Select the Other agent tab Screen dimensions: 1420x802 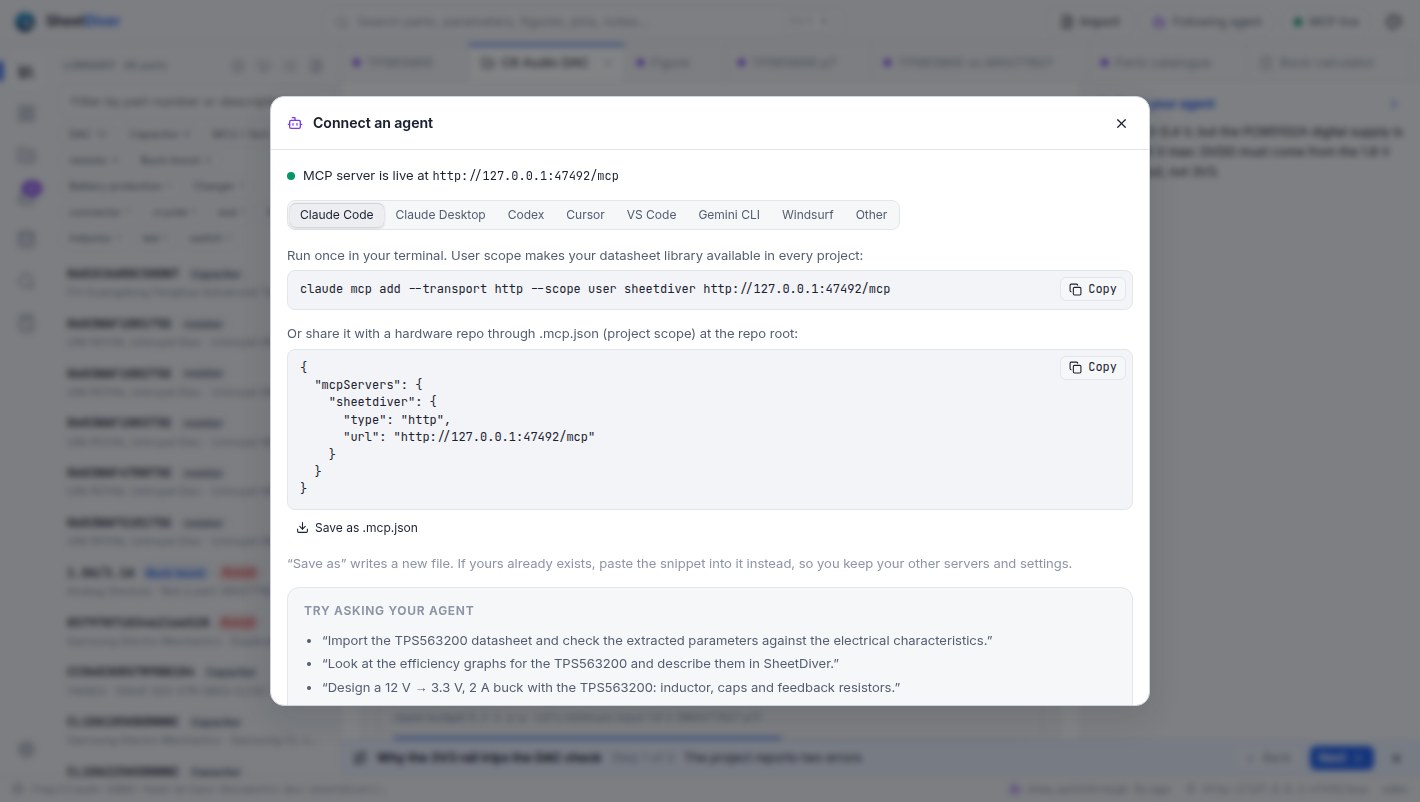tap(871, 215)
